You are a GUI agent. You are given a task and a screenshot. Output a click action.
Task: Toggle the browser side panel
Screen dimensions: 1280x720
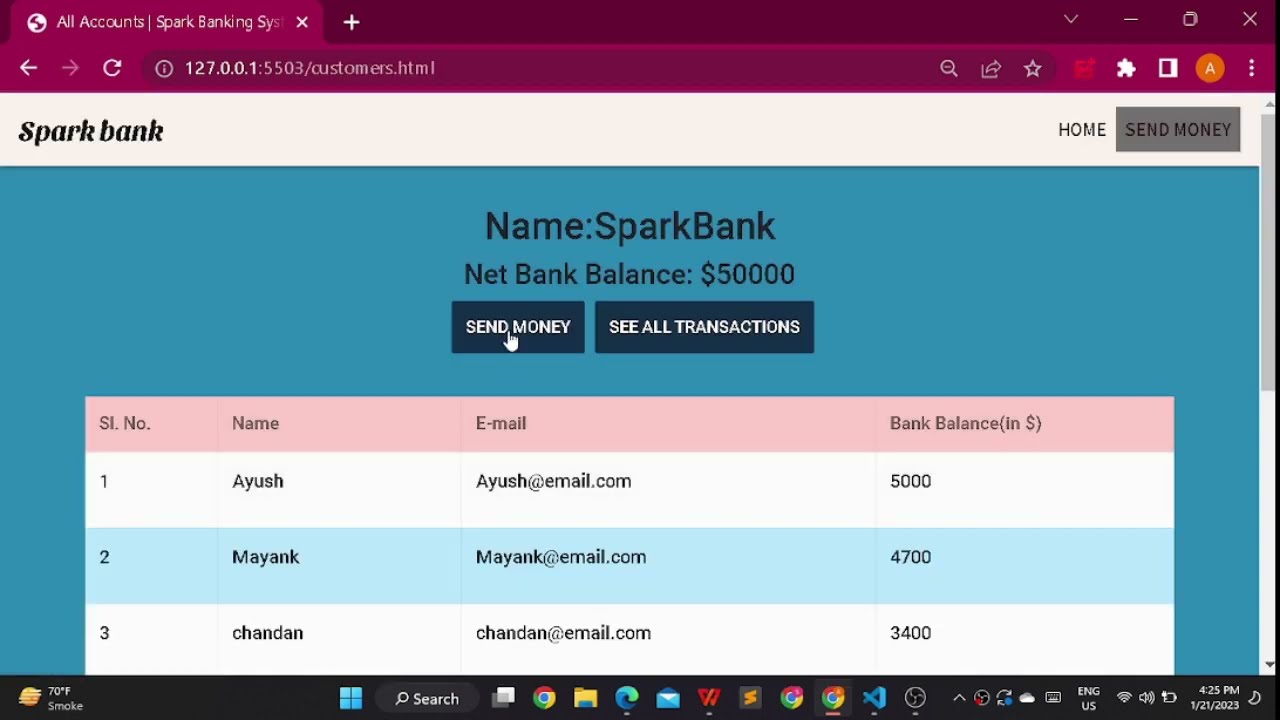pyautogui.click(x=1168, y=68)
